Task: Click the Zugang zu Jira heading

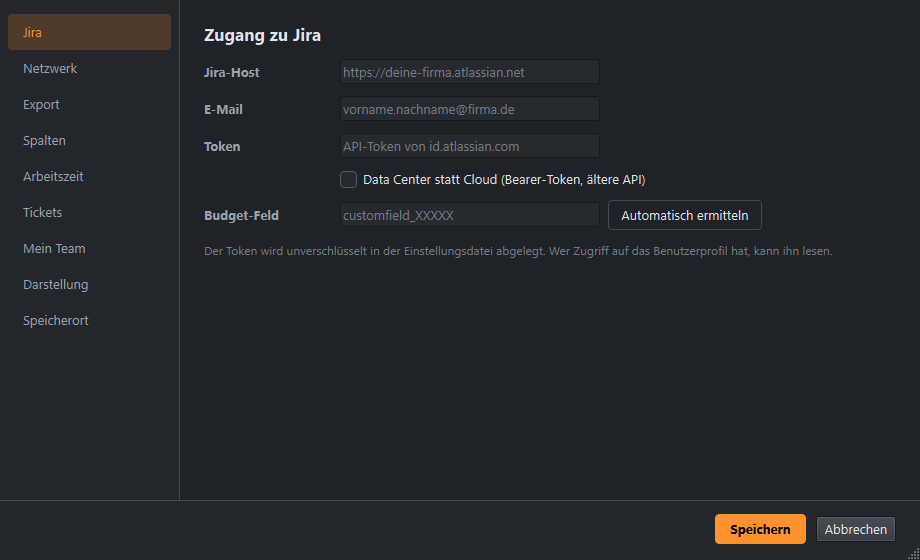Action: coord(262,35)
